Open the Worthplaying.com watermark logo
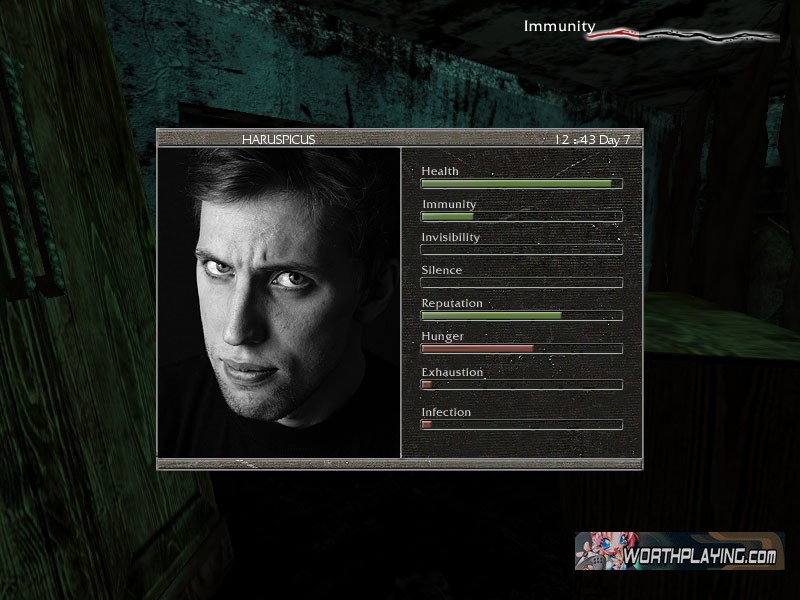 [679, 551]
